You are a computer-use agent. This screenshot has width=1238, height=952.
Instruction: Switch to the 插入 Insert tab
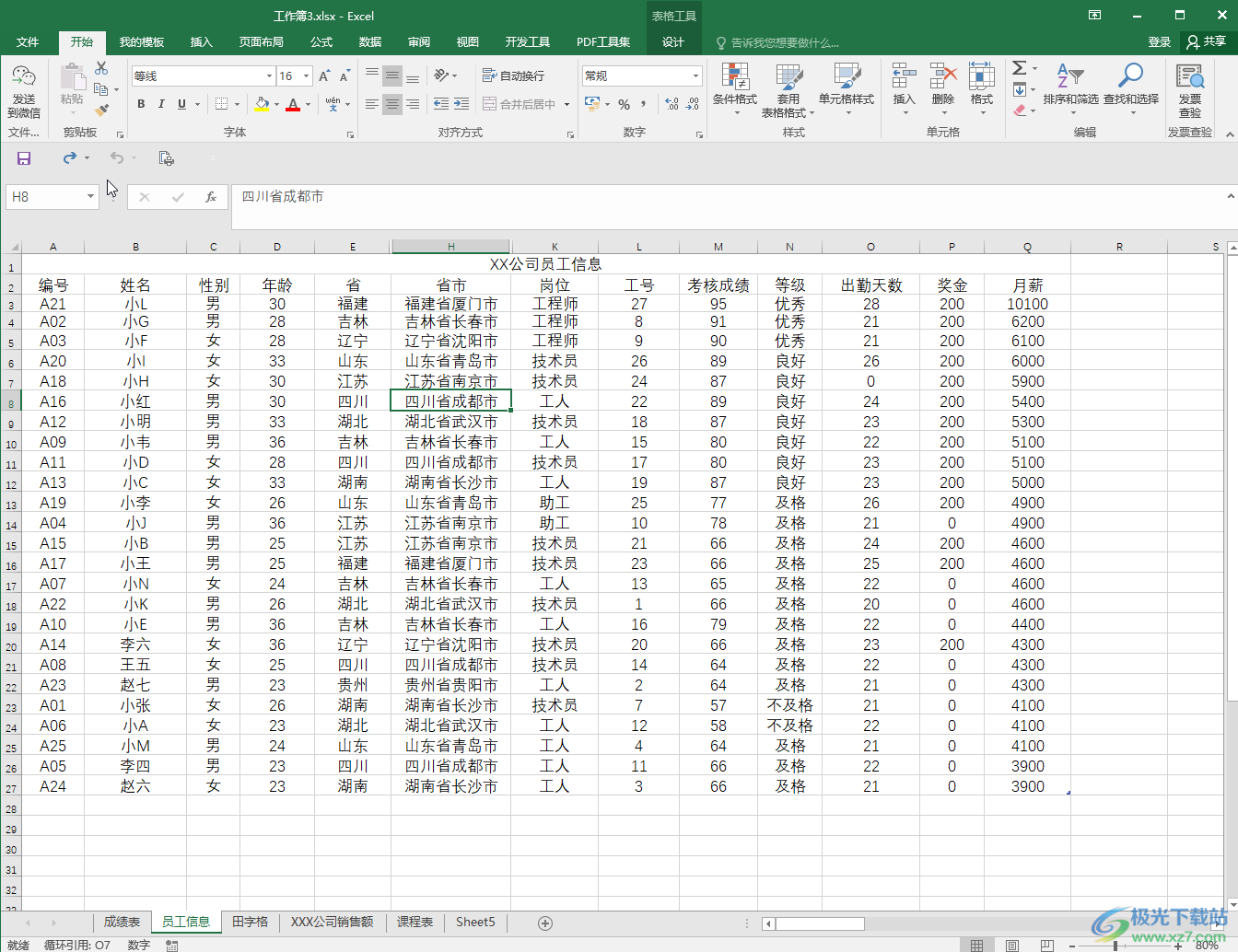point(201,41)
